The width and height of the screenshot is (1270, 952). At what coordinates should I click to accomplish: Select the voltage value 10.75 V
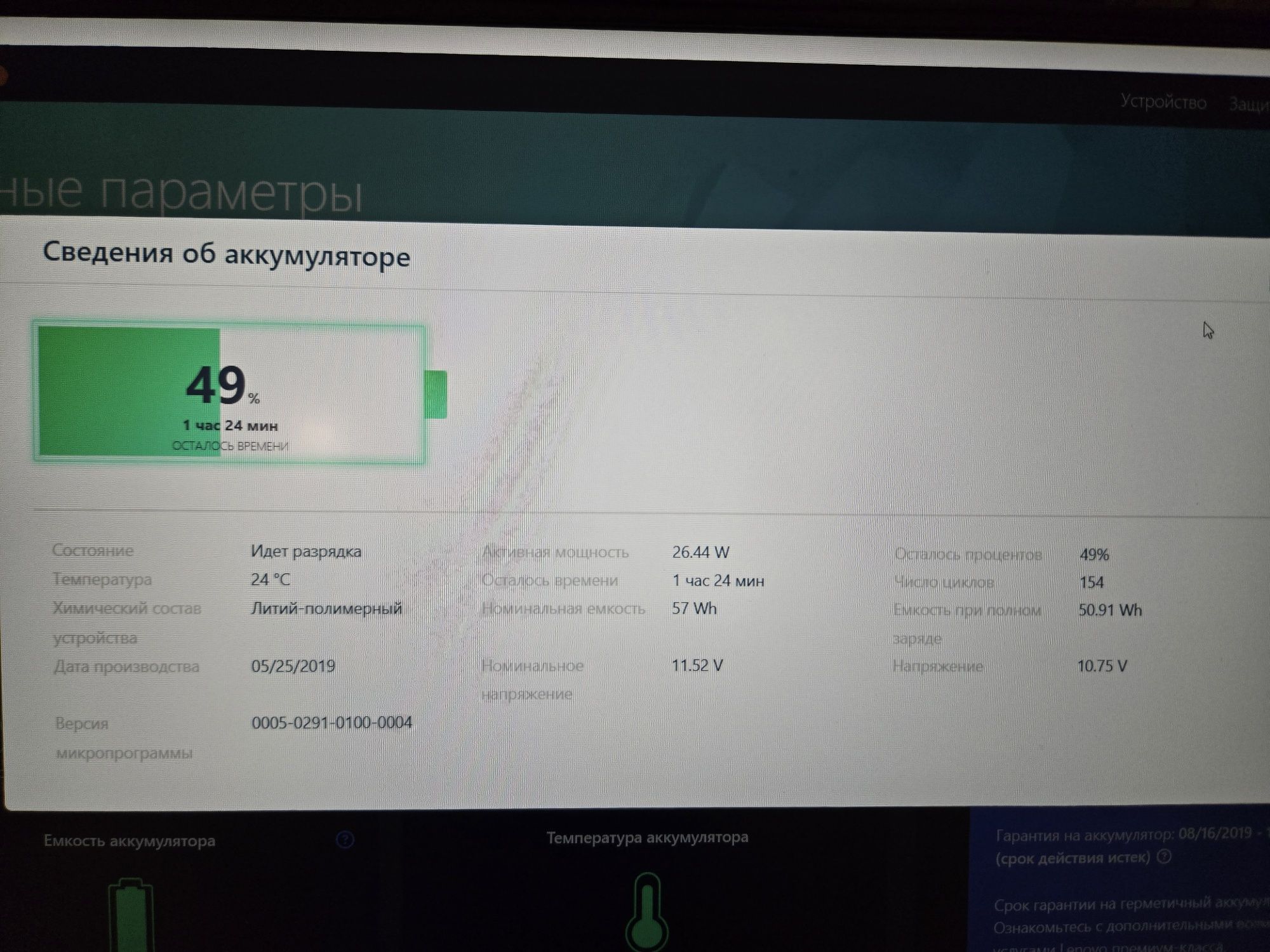1102,666
